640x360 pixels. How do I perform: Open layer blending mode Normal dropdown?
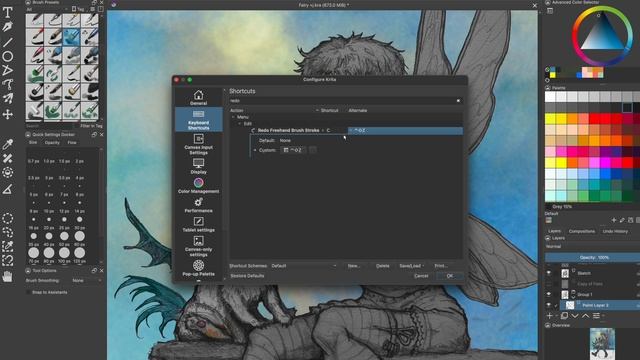click(592, 247)
